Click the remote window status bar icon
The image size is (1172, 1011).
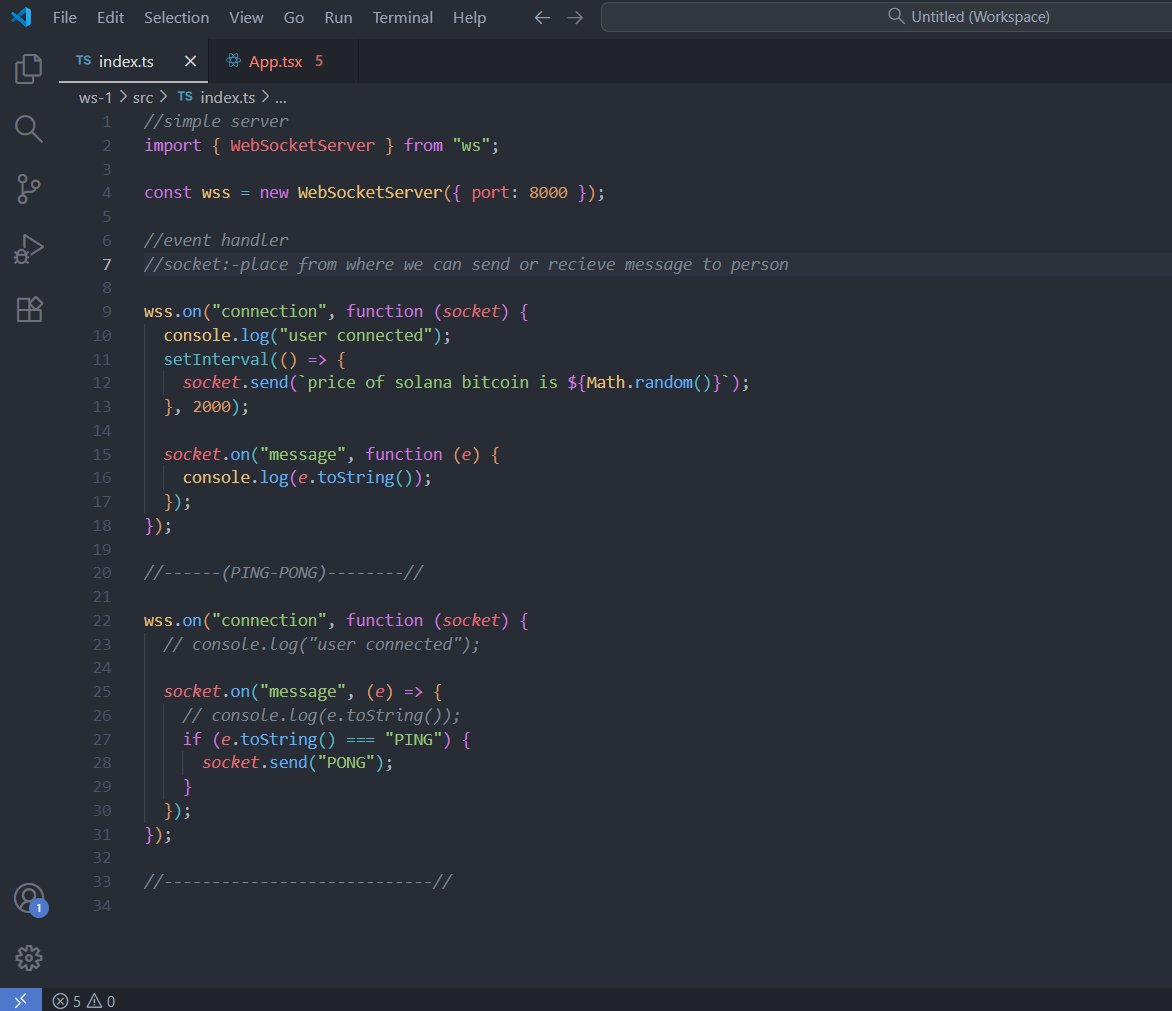click(x=20, y=1000)
